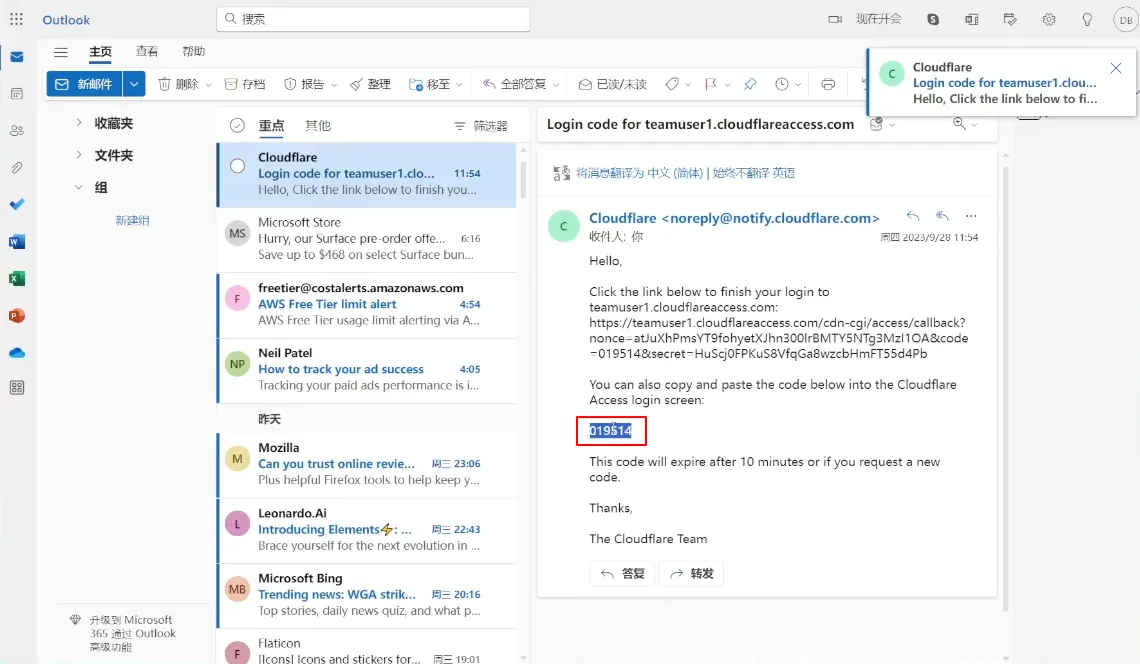The width and height of the screenshot is (1140, 664).
Task: Open more actions ellipsis in message header
Action: click(x=971, y=216)
